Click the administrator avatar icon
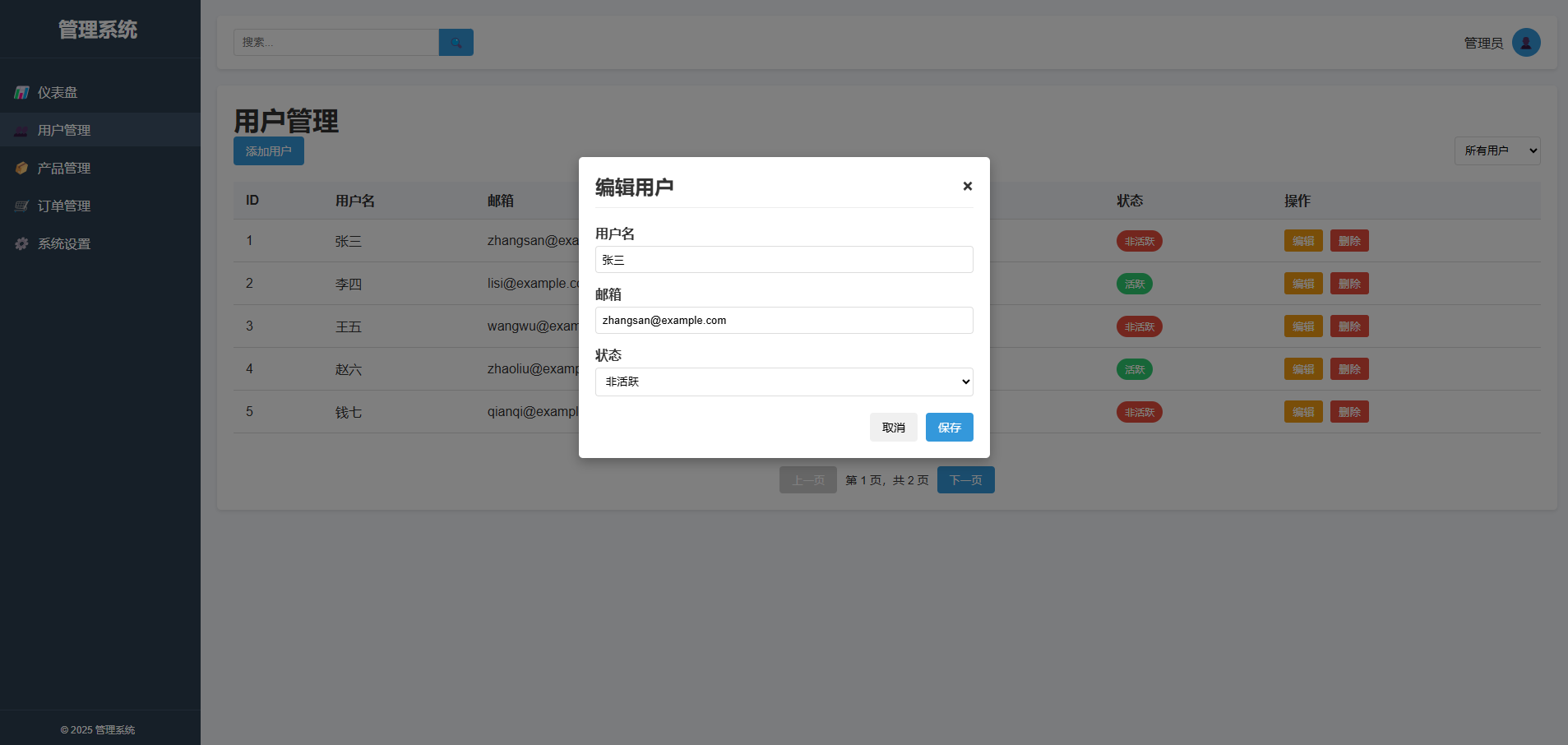1568x745 pixels. click(1525, 43)
